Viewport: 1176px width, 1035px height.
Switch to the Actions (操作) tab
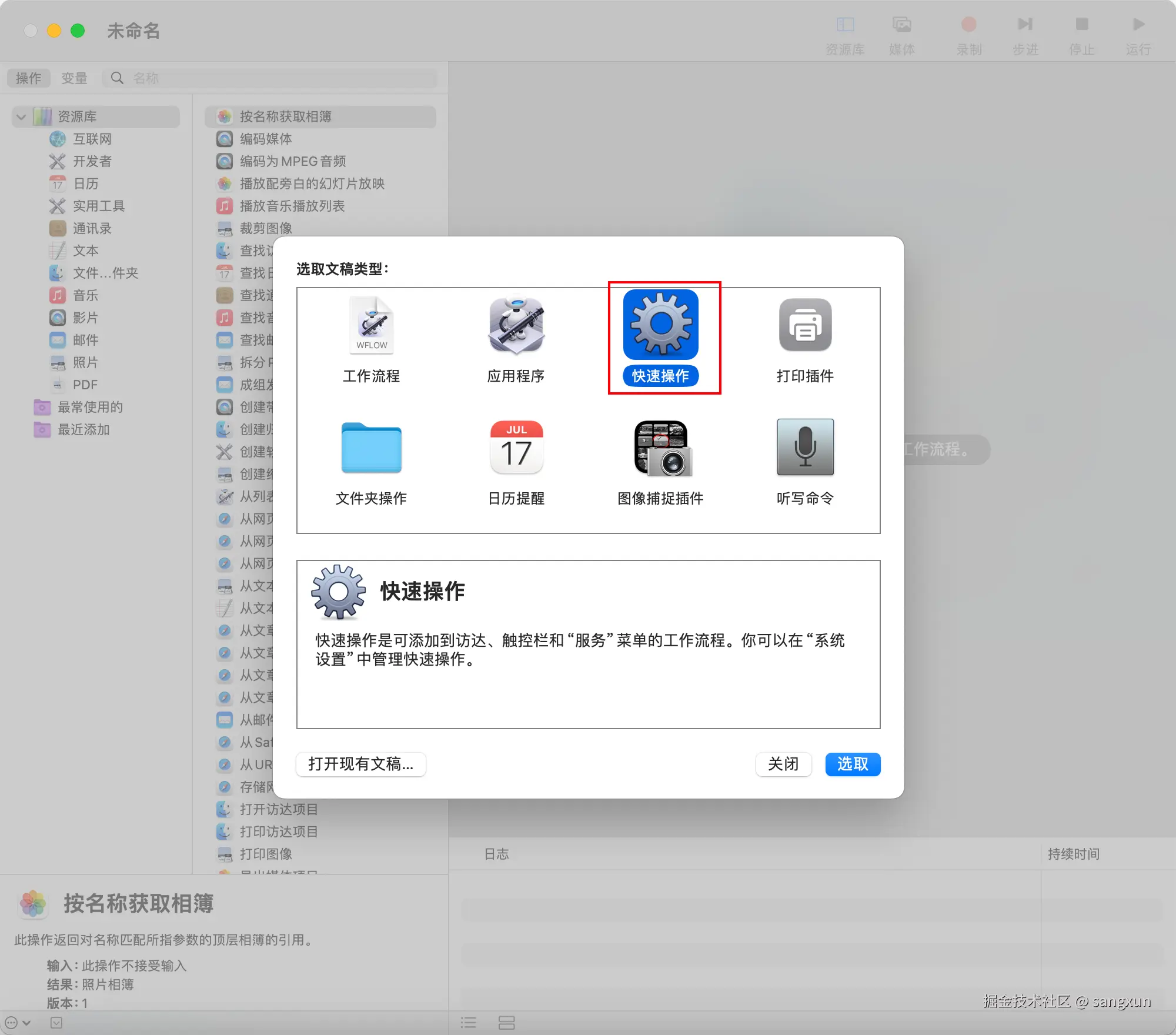[28, 78]
